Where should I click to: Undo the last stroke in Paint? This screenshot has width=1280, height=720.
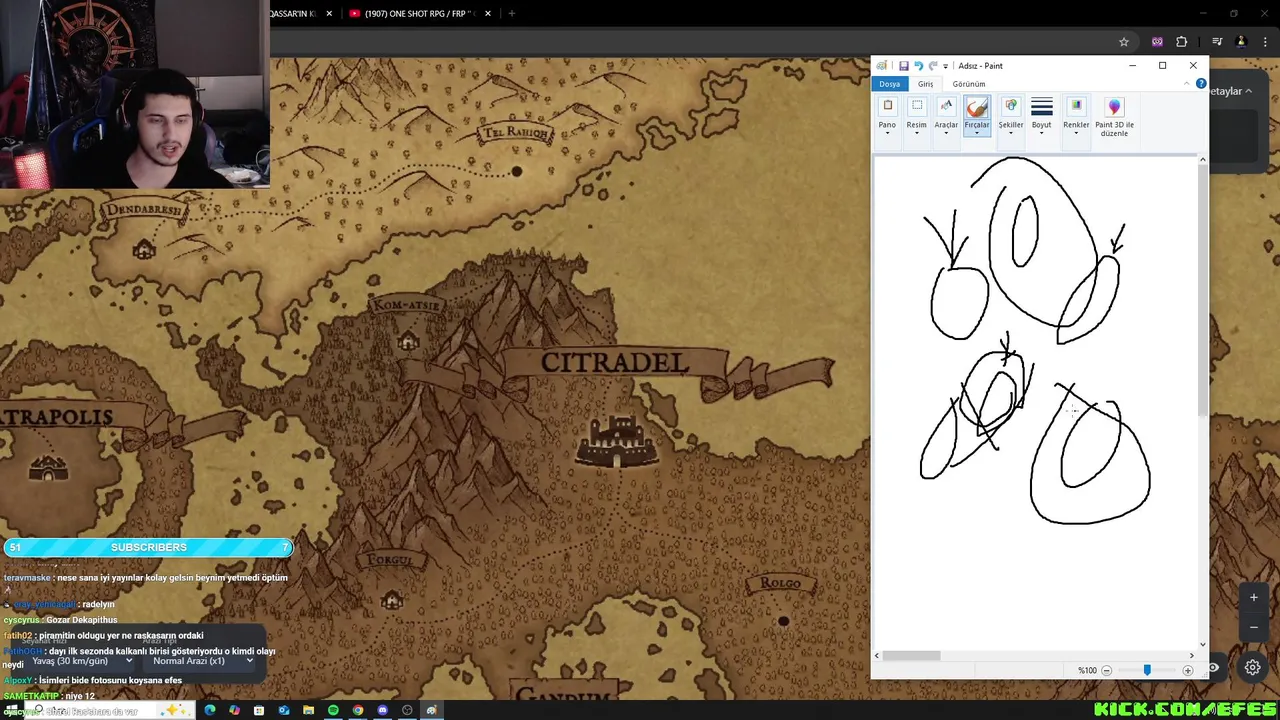click(918, 66)
